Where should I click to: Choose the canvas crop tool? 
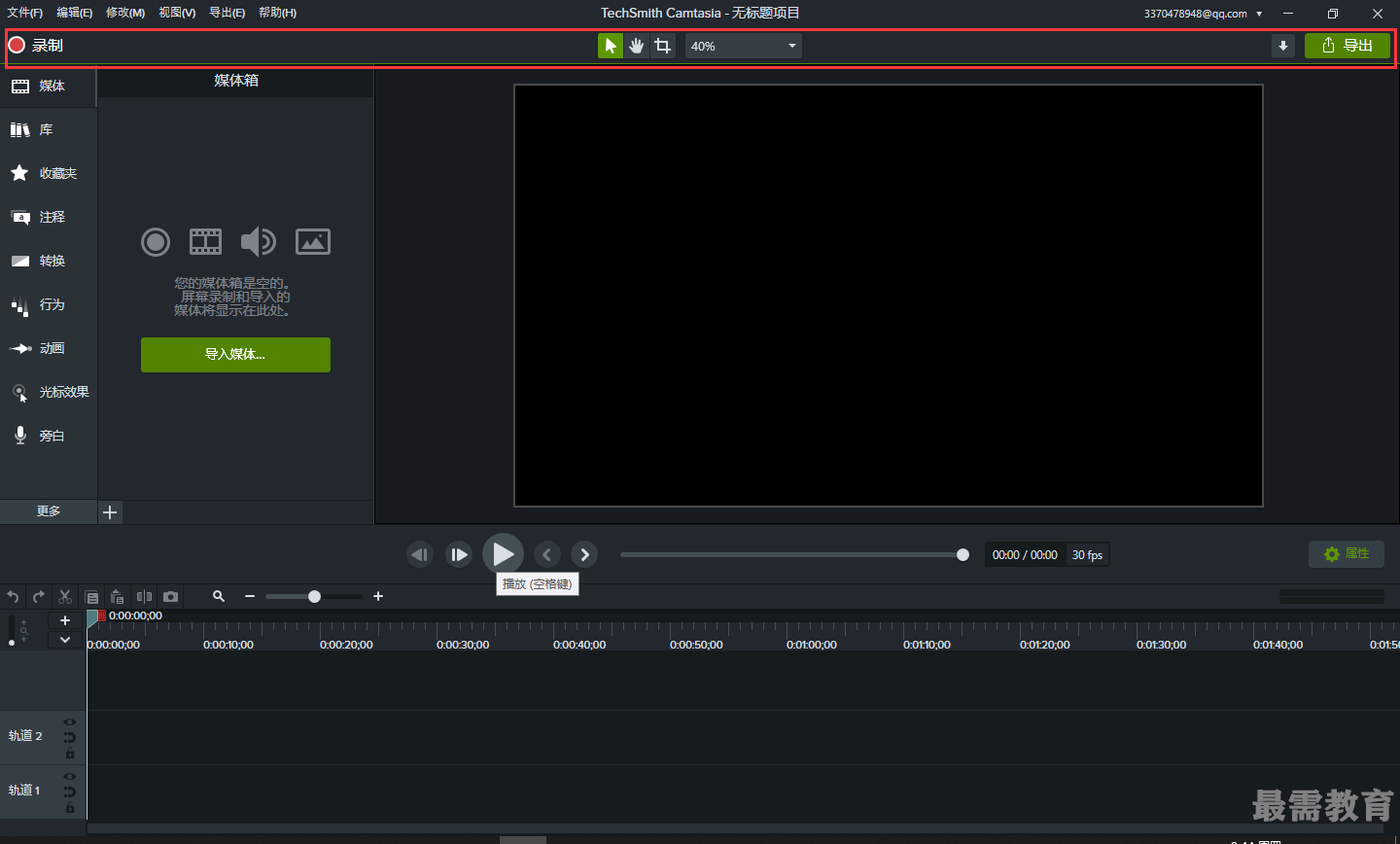click(x=663, y=46)
